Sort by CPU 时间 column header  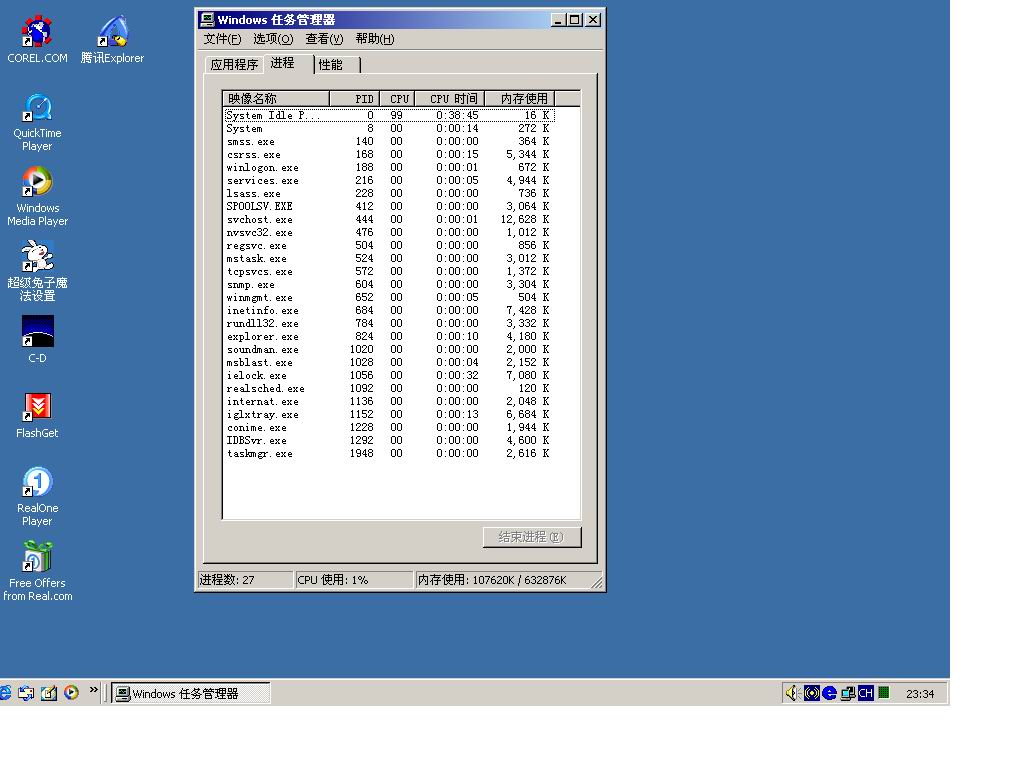[x=449, y=99]
